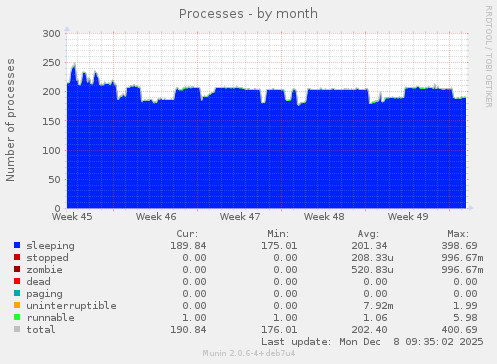Click the chart title 'Processes - by month'
Screen dimensions: 497x364
point(248,14)
